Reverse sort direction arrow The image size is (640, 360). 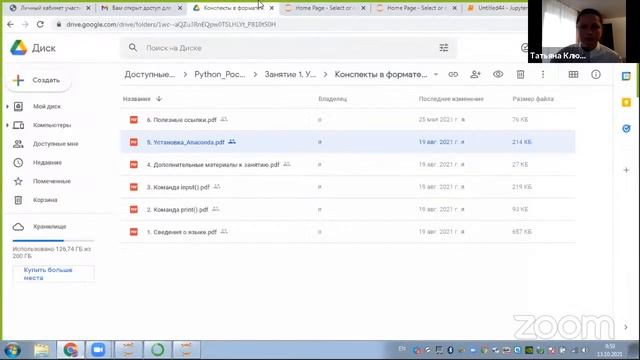(159, 99)
